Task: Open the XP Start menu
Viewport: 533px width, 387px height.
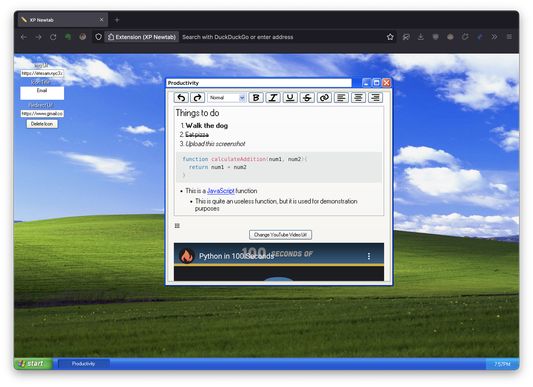Action: (33, 364)
